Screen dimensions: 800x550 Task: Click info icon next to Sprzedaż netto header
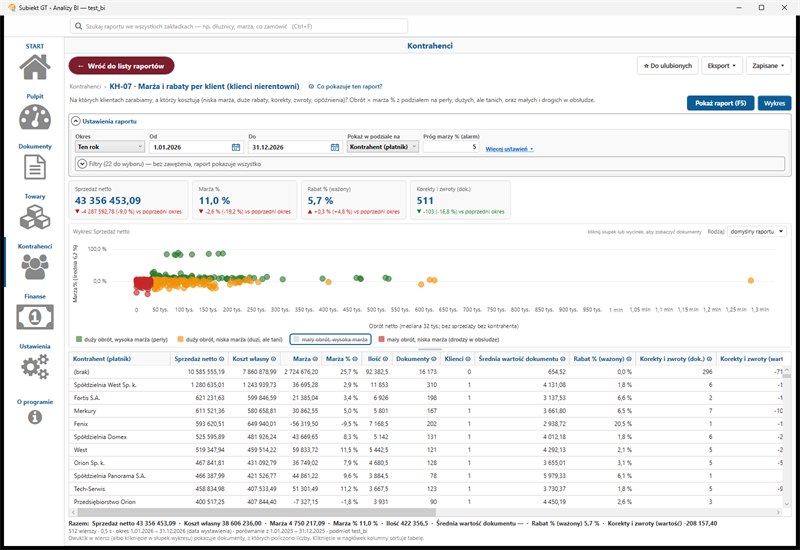click(221, 359)
